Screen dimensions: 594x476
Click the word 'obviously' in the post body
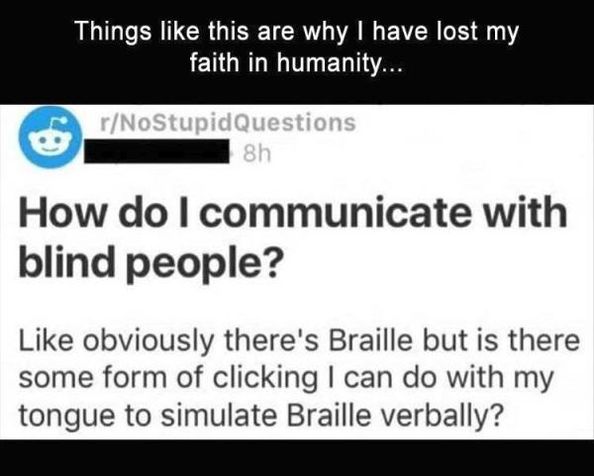[x=148, y=342]
